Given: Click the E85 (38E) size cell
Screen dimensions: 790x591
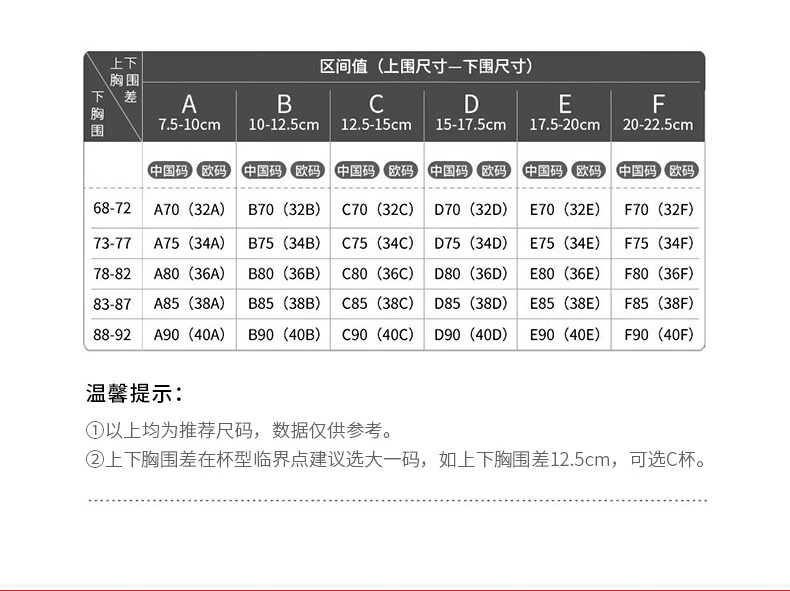Looking at the screenshot, I should tap(564, 304).
